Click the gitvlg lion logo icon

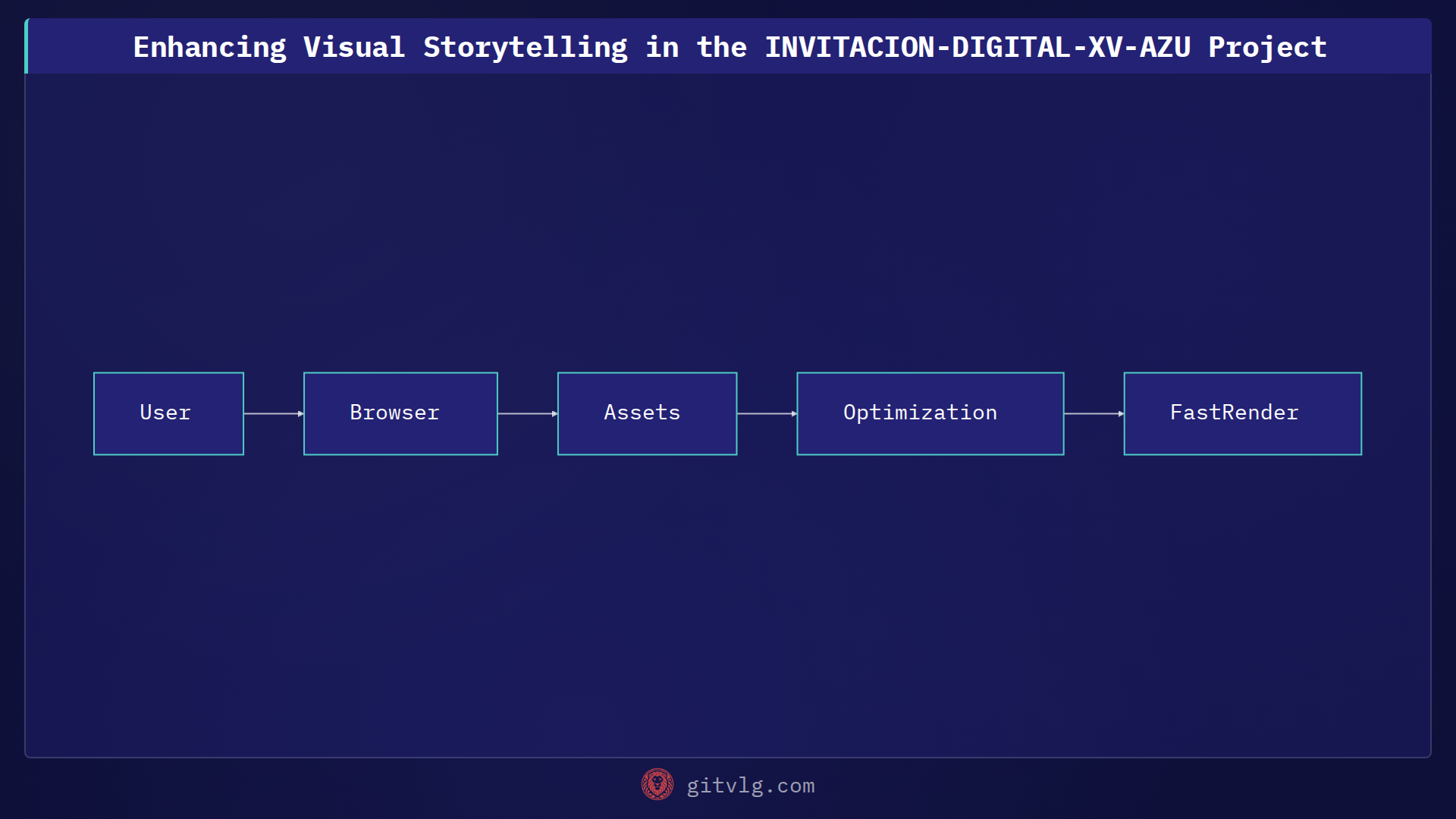[x=657, y=784]
